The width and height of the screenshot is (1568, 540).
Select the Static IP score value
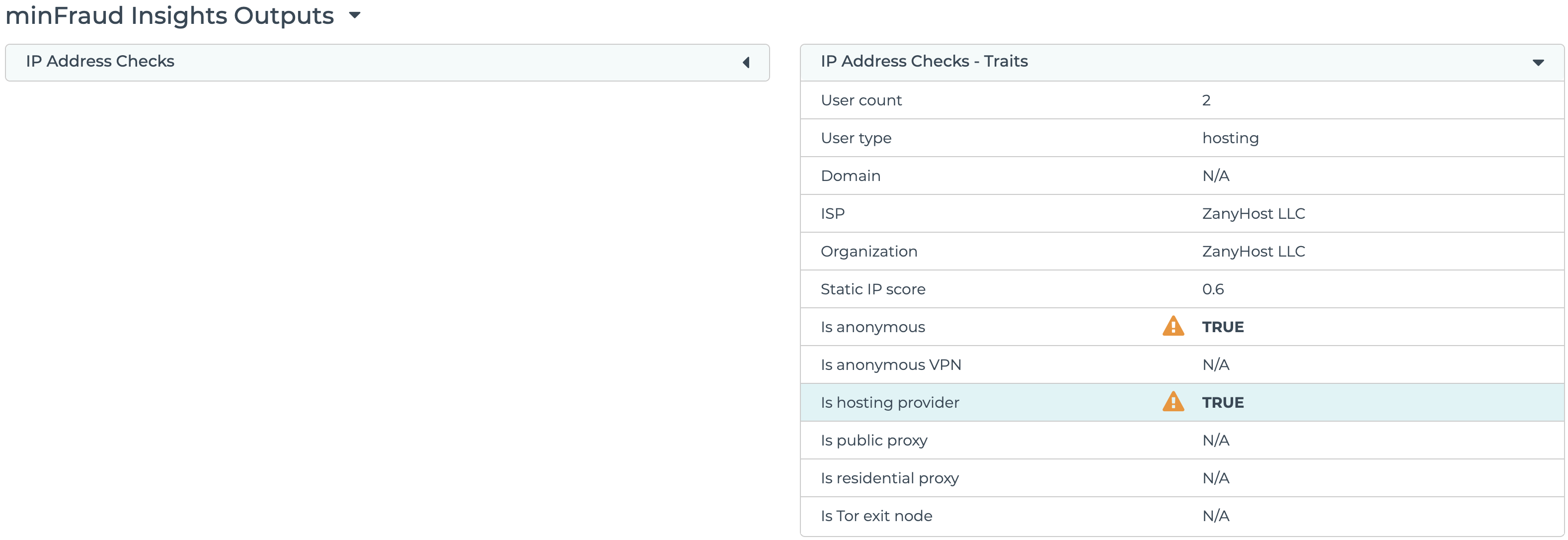click(x=1212, y=289)
